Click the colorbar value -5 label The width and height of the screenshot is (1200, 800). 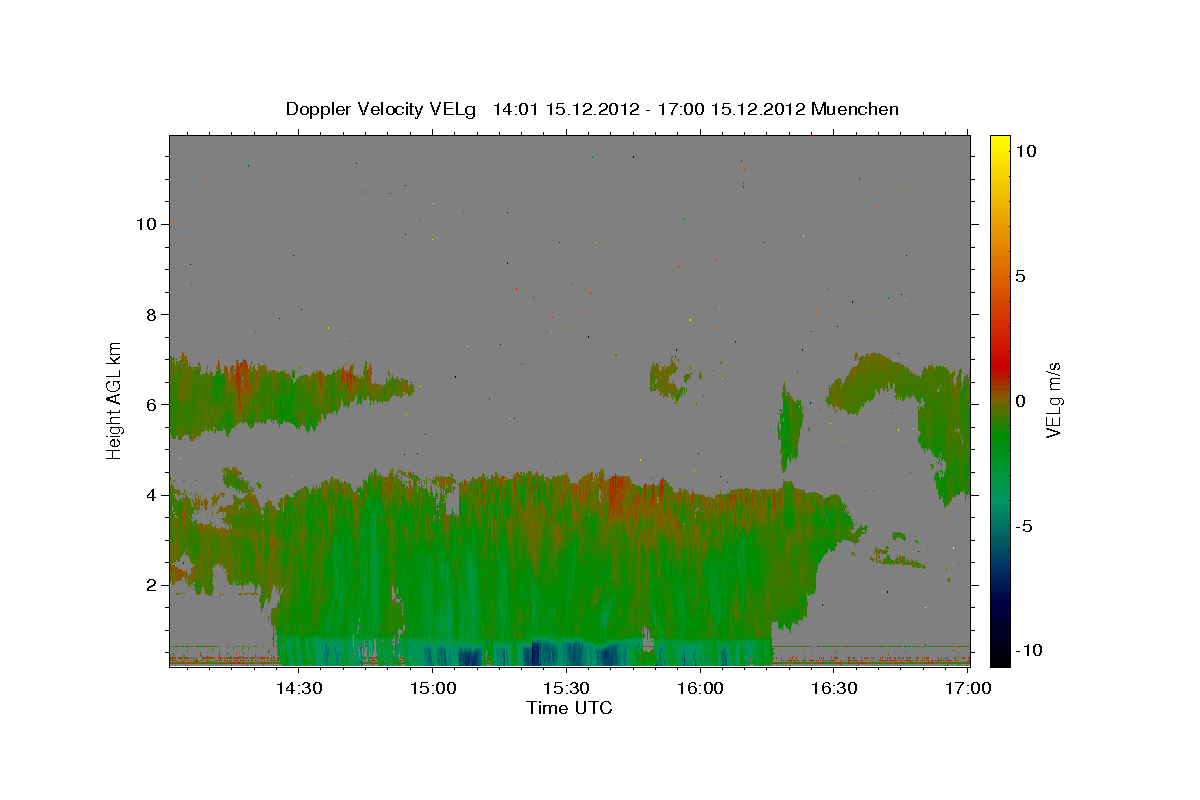[1023, 526]
